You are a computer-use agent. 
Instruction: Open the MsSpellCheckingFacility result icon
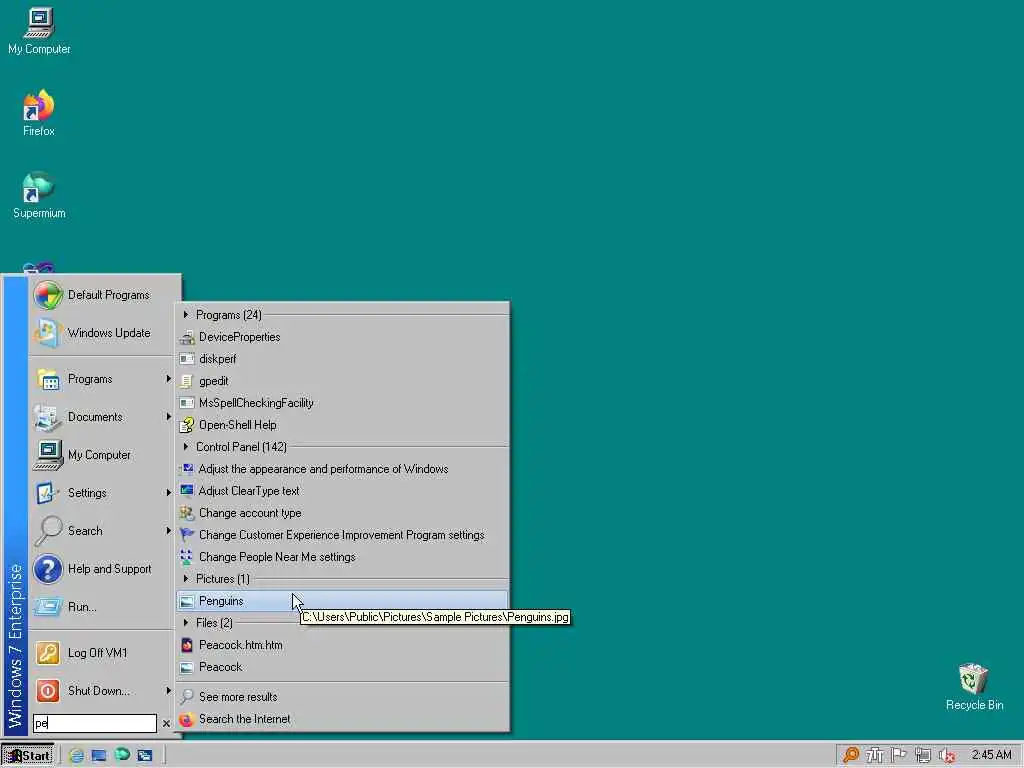click(x=187, y=403)
